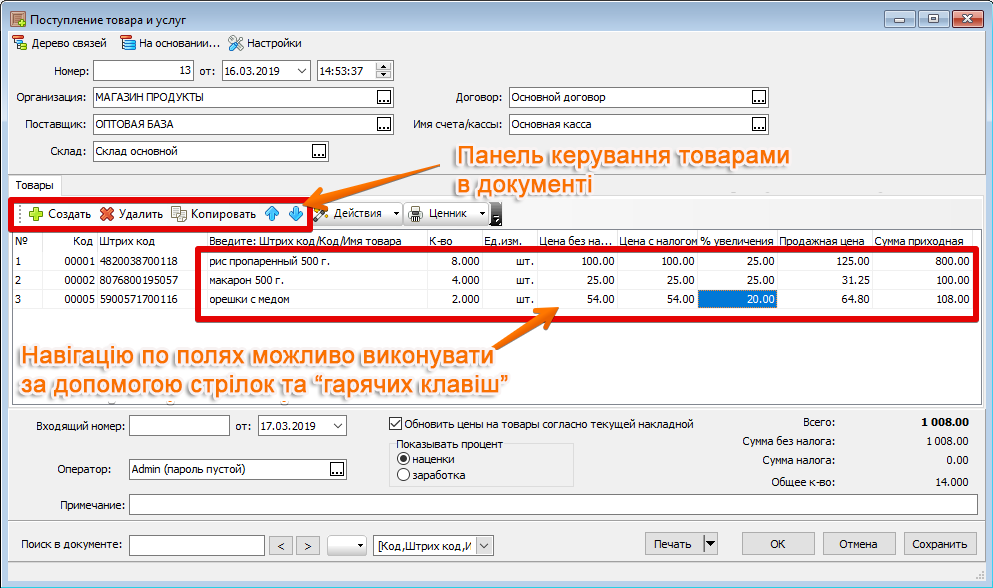This screenshot has height=588, width=993.
Task: Click the 108.00 sum cell of орешки
Action: 923,299
